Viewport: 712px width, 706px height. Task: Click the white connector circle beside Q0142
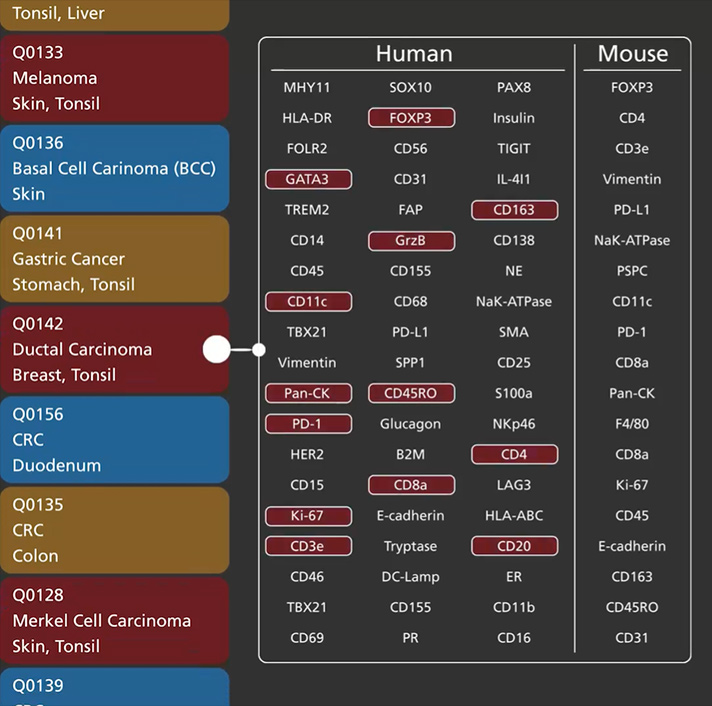[x=217, y=350]
